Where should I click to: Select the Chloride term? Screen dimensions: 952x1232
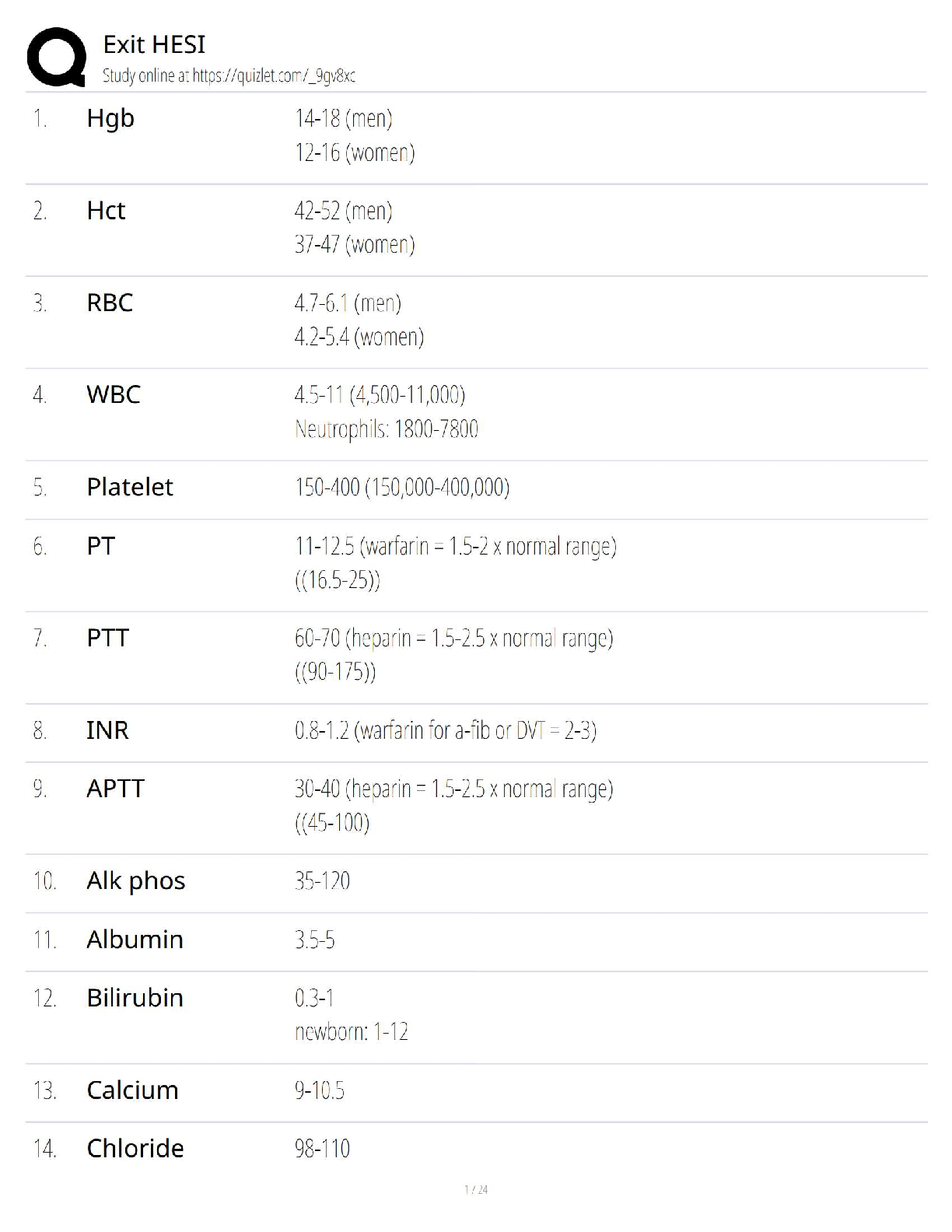pos(135,1149)
